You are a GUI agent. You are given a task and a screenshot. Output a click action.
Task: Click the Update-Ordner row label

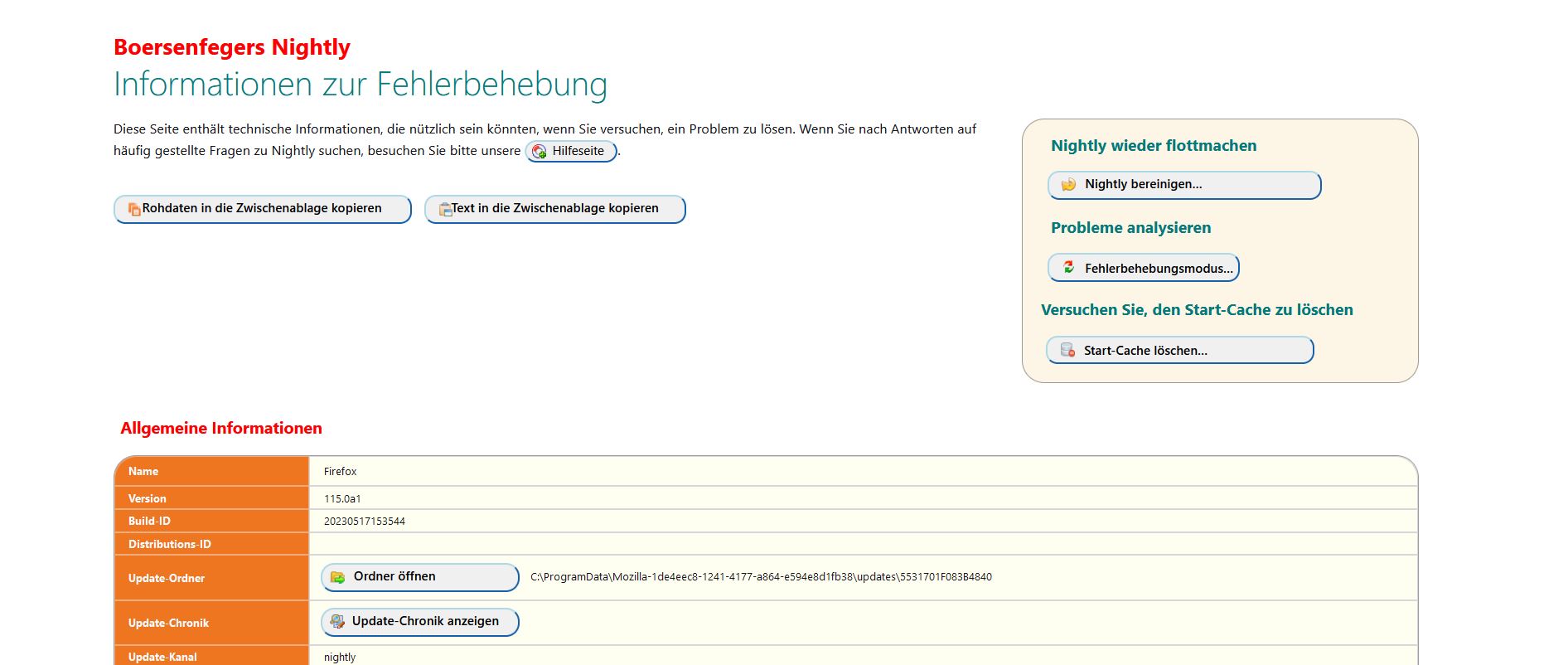tap(167, 578)
